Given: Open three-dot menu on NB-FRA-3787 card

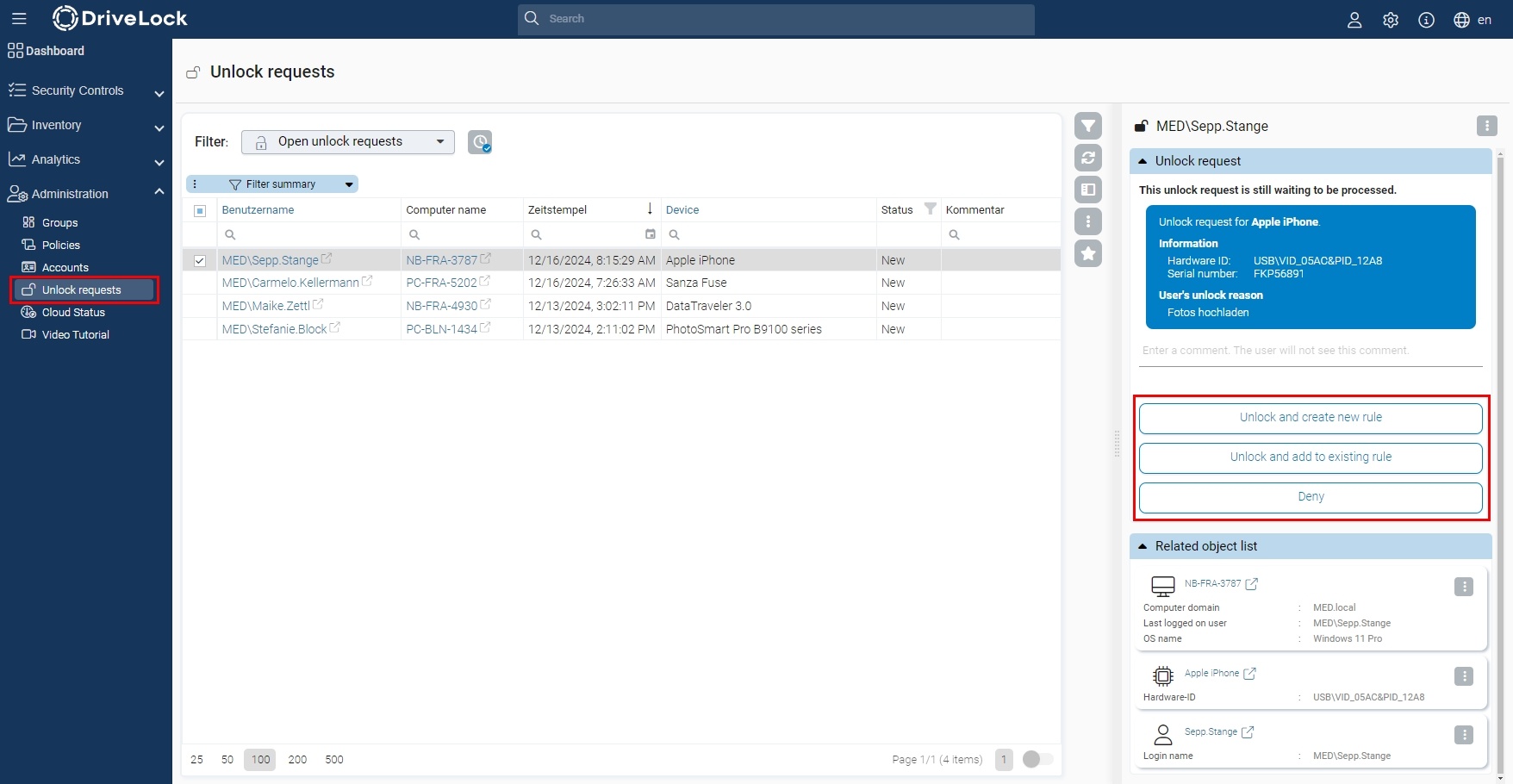Looking at the screenshot, I should click(1464, 587).
